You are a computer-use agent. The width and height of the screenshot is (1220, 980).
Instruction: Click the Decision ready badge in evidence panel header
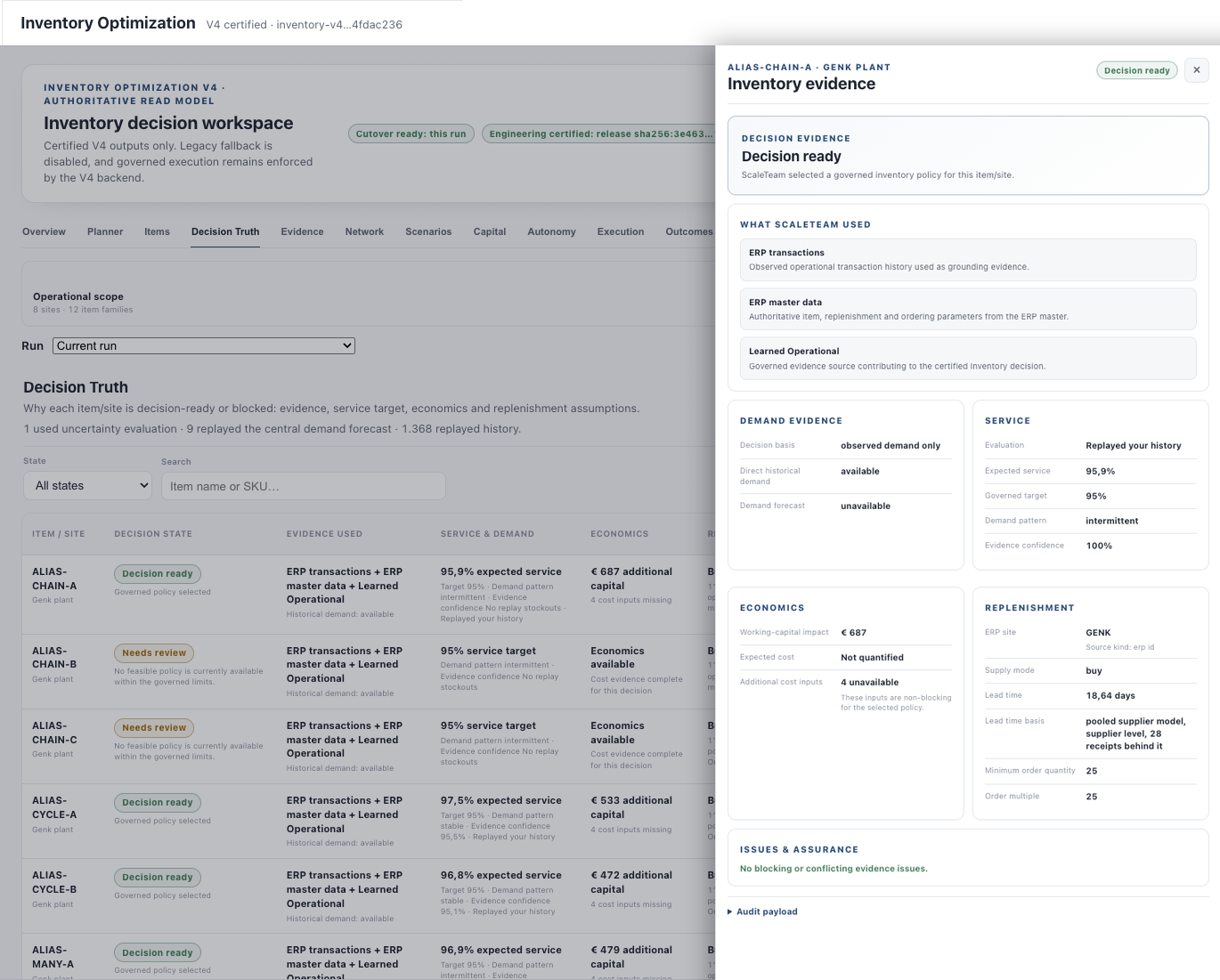(x=1136, y=70)
